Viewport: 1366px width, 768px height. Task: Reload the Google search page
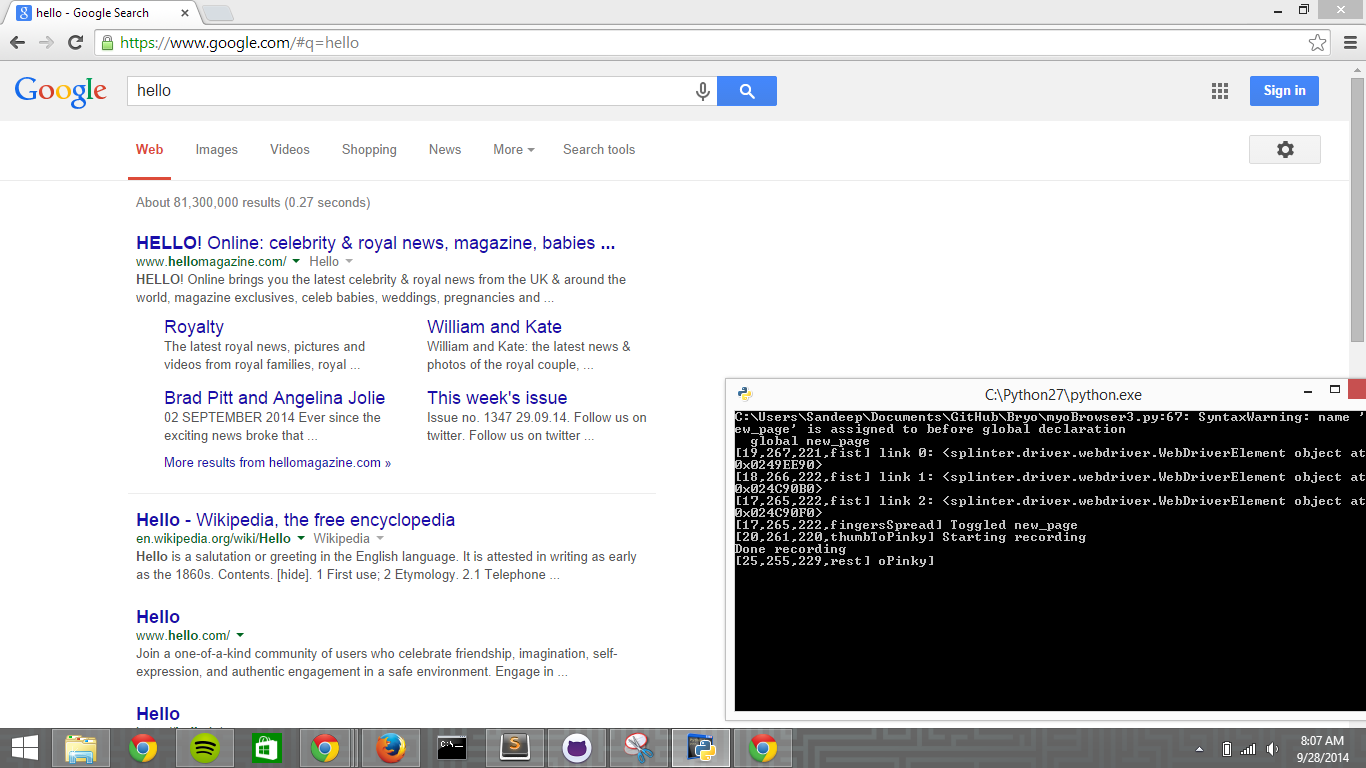[x=75, y=43]
